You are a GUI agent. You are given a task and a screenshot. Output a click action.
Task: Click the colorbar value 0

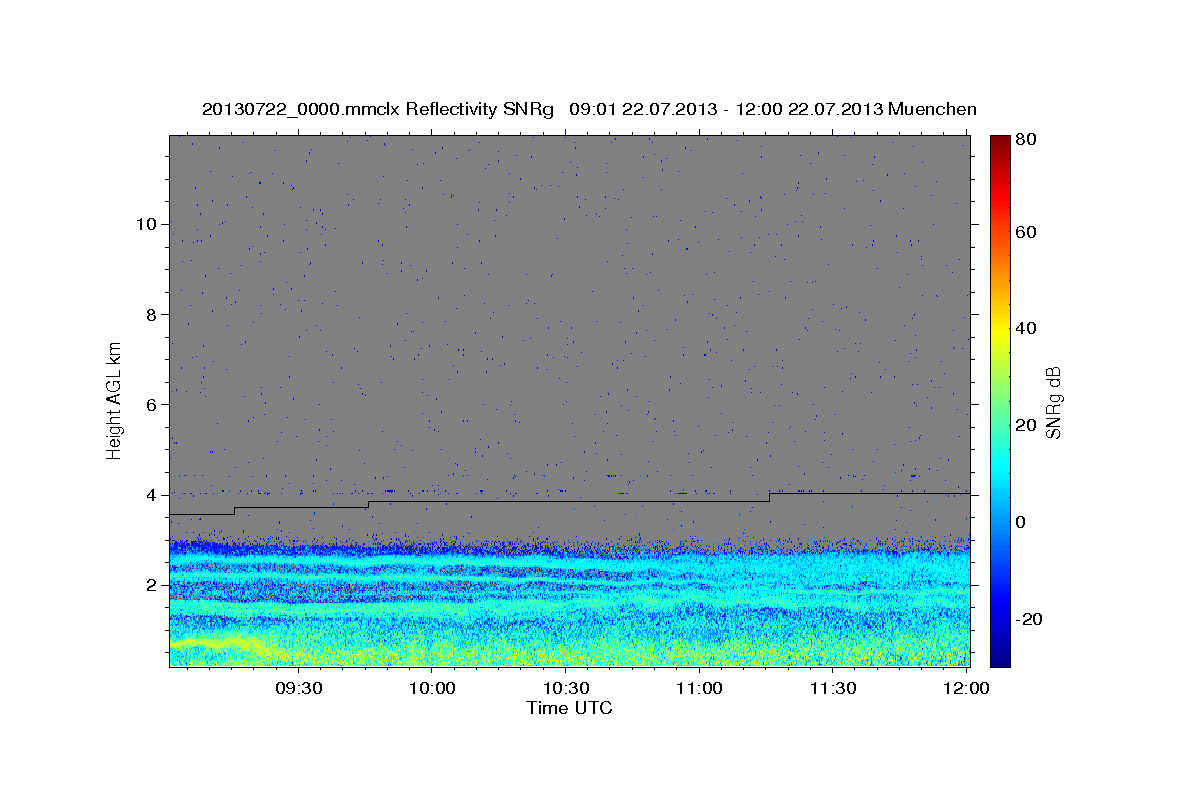(x=1022, y=522)
